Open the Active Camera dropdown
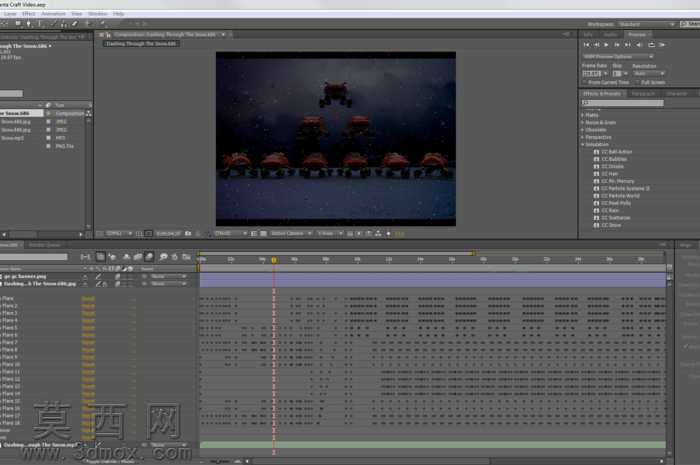 tap(291, 233)
